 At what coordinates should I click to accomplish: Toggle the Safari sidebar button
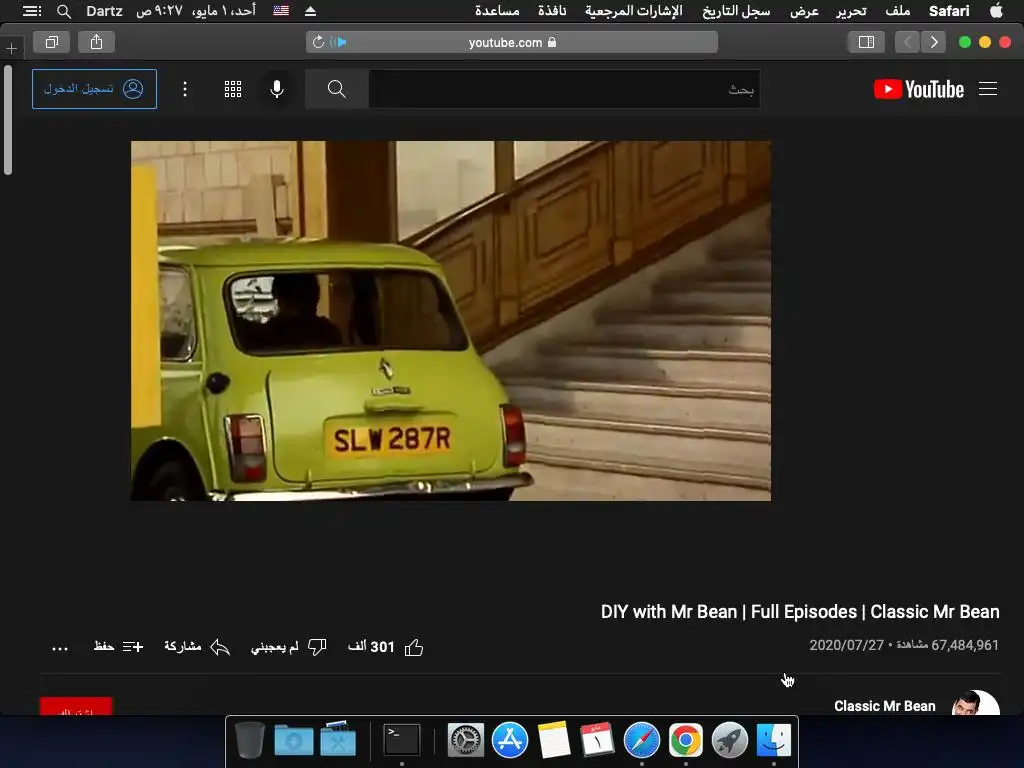866,42
